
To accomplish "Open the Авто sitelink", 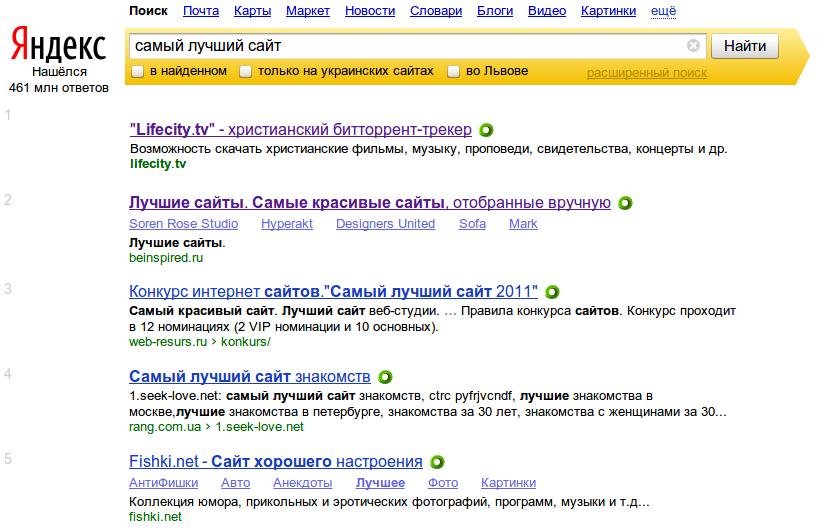I will [235, 483].
